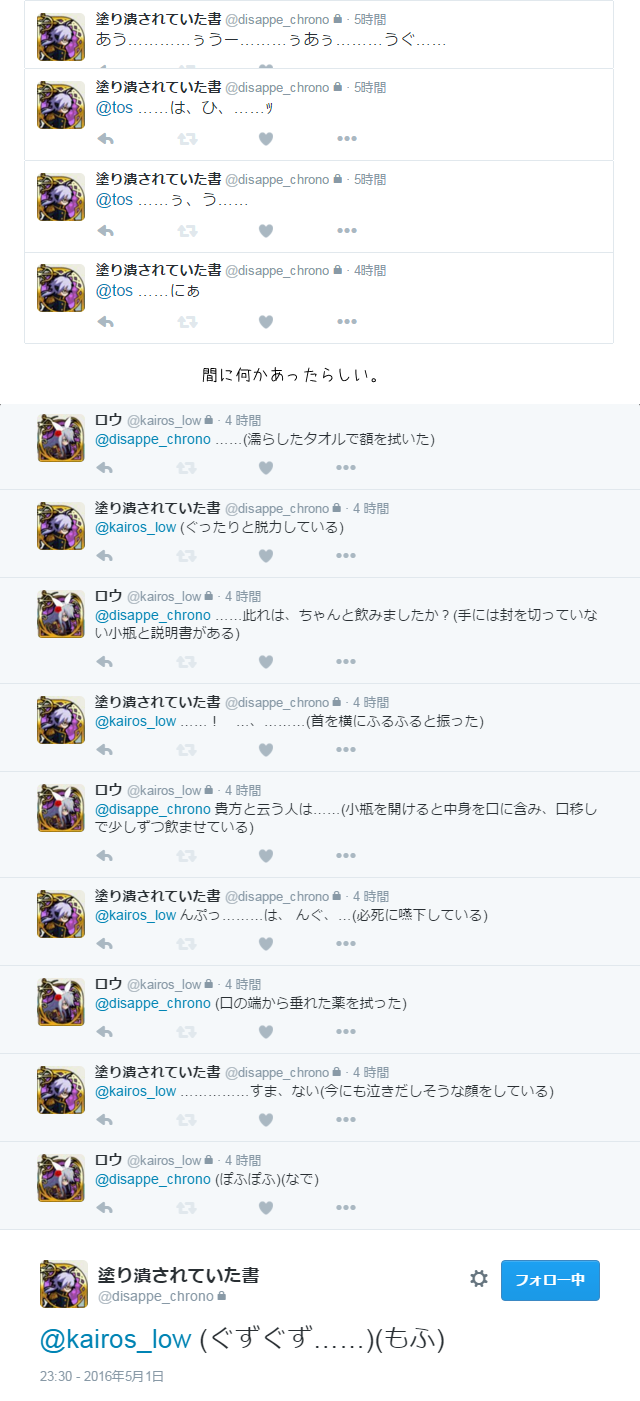Open the settings gear next to フォロー中
Viewport: 640px width, 1401px height.
coord(479,1279)
